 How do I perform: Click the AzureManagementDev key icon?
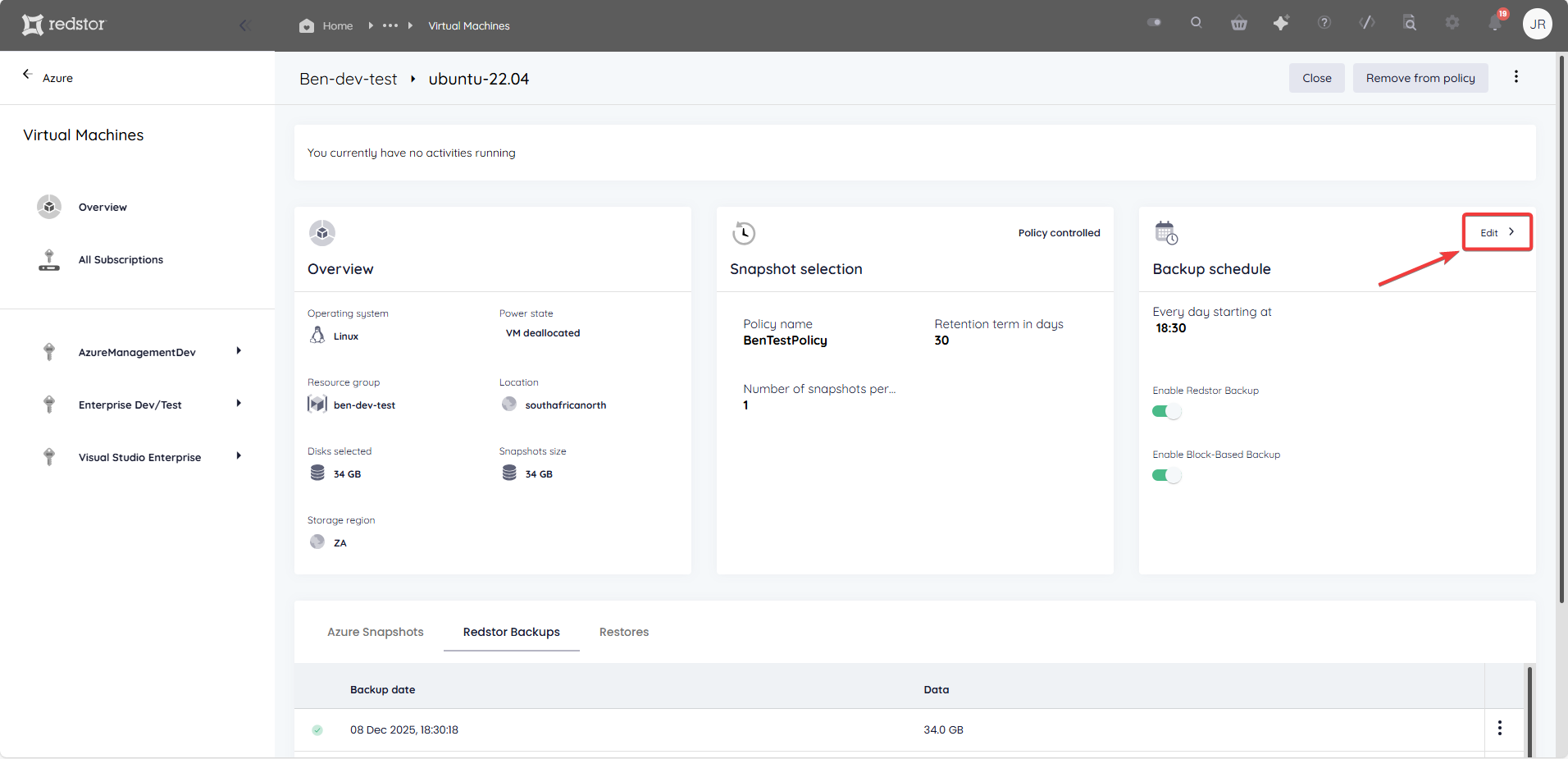click(49, 352)
